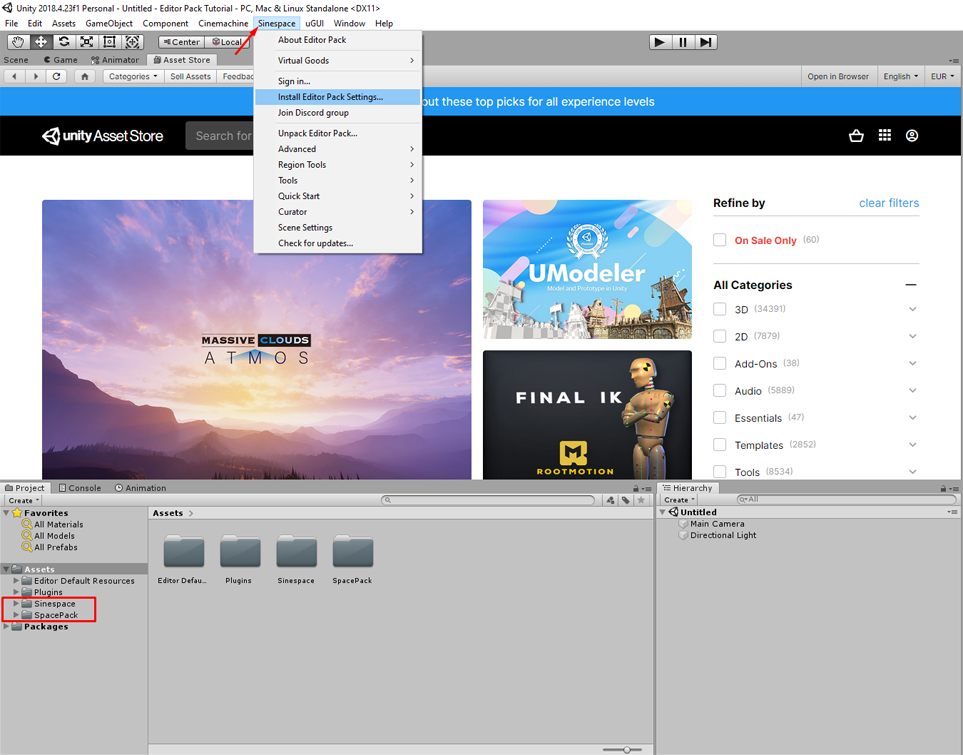Click the Unity Asset Store logo
Image resolution: width=963 pixels, height=755 pixels.
click(103, 136)
